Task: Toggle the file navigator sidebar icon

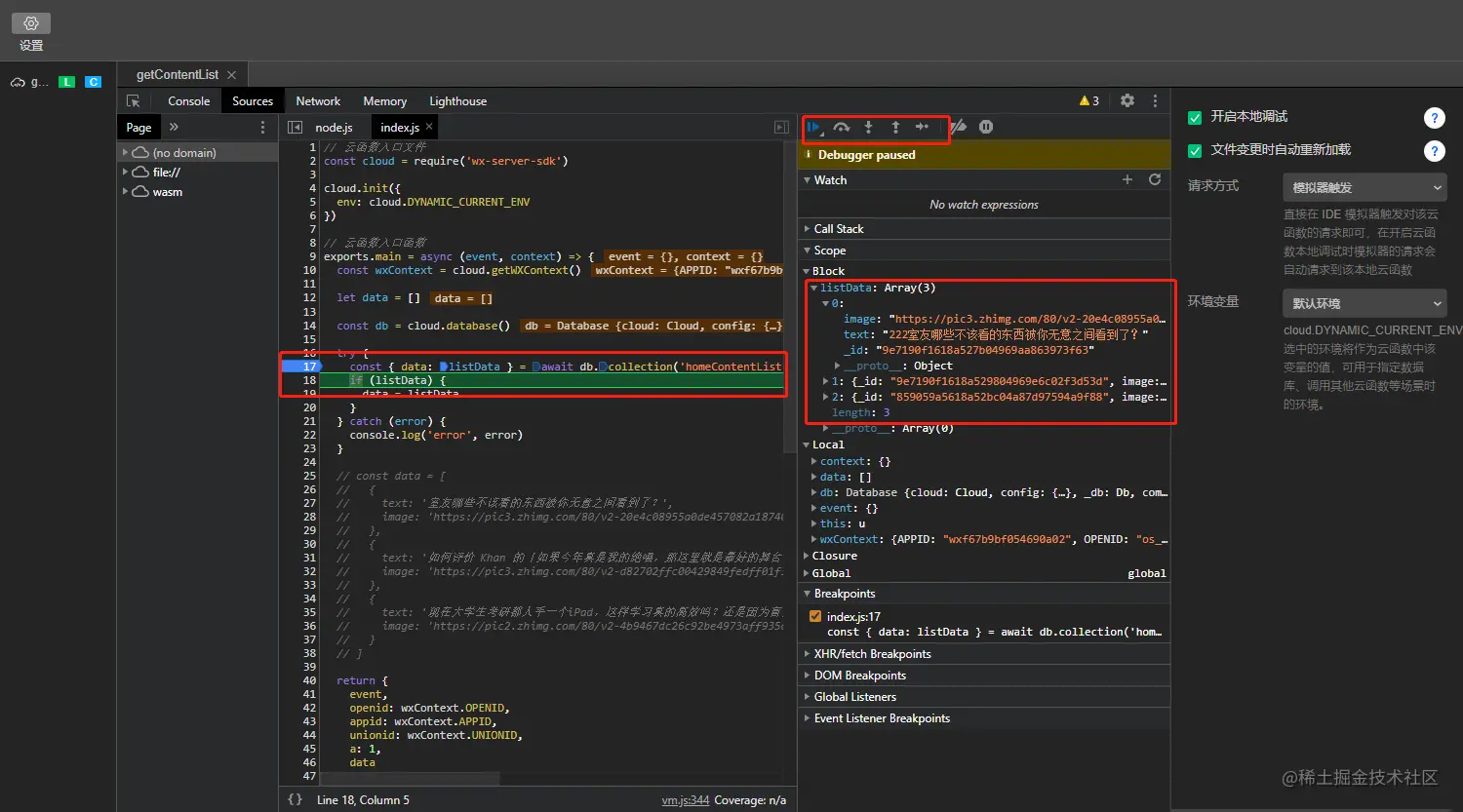Action: 295,128
